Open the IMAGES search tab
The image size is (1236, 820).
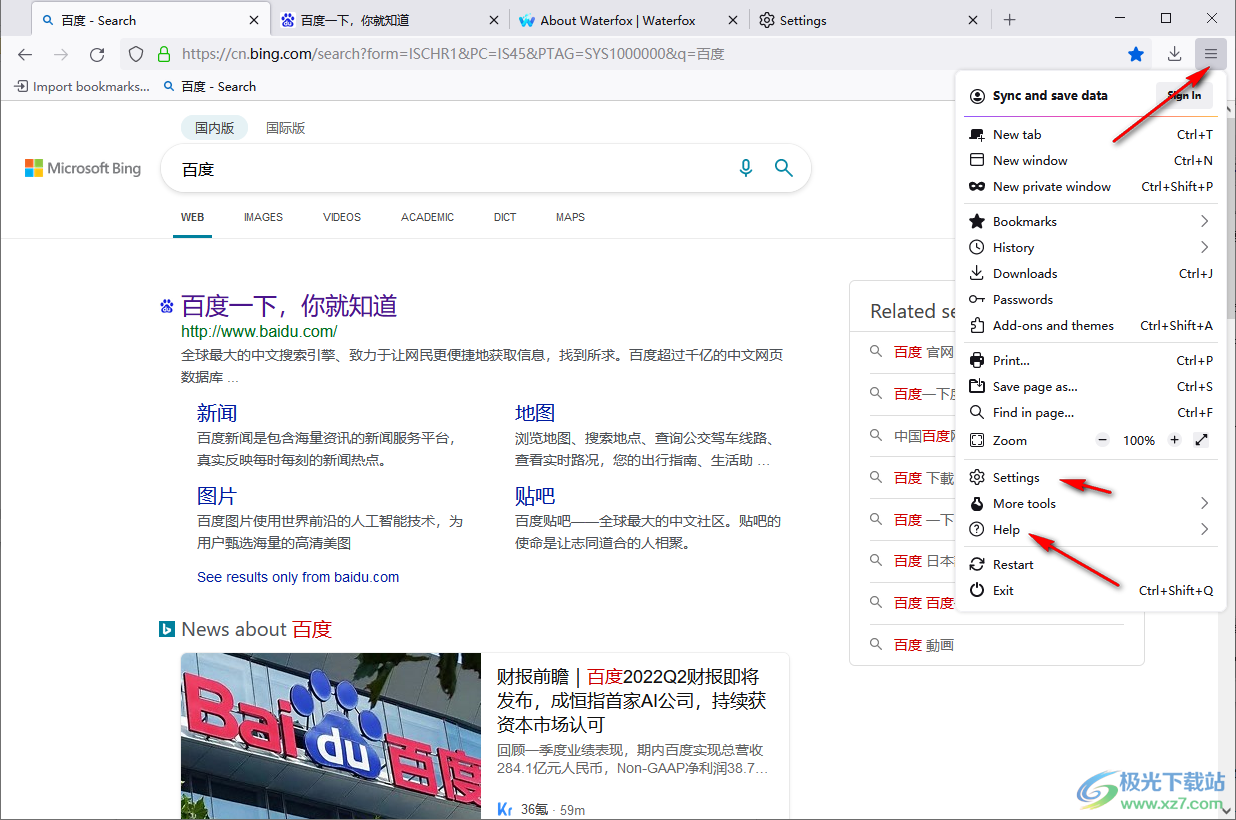click(263, 217)
